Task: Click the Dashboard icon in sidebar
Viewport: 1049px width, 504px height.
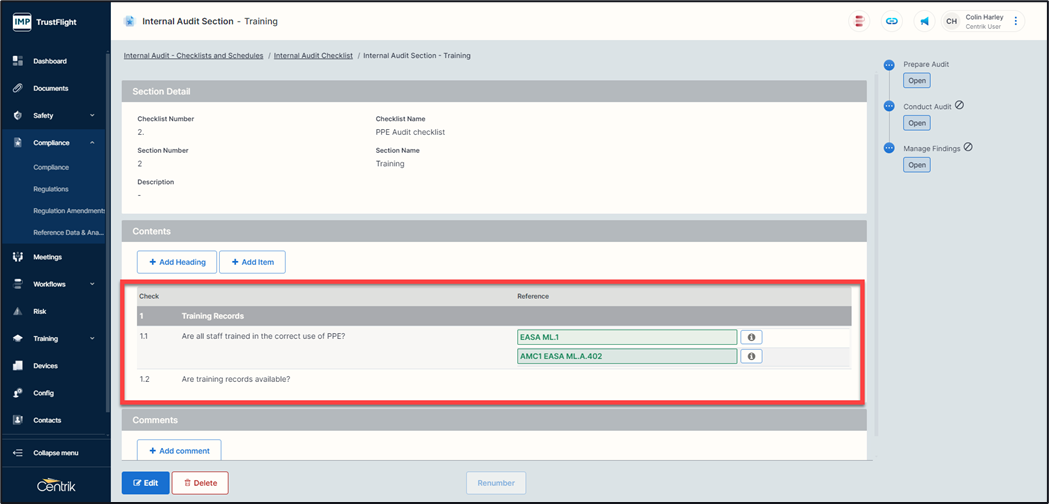Action: [18, 61]
